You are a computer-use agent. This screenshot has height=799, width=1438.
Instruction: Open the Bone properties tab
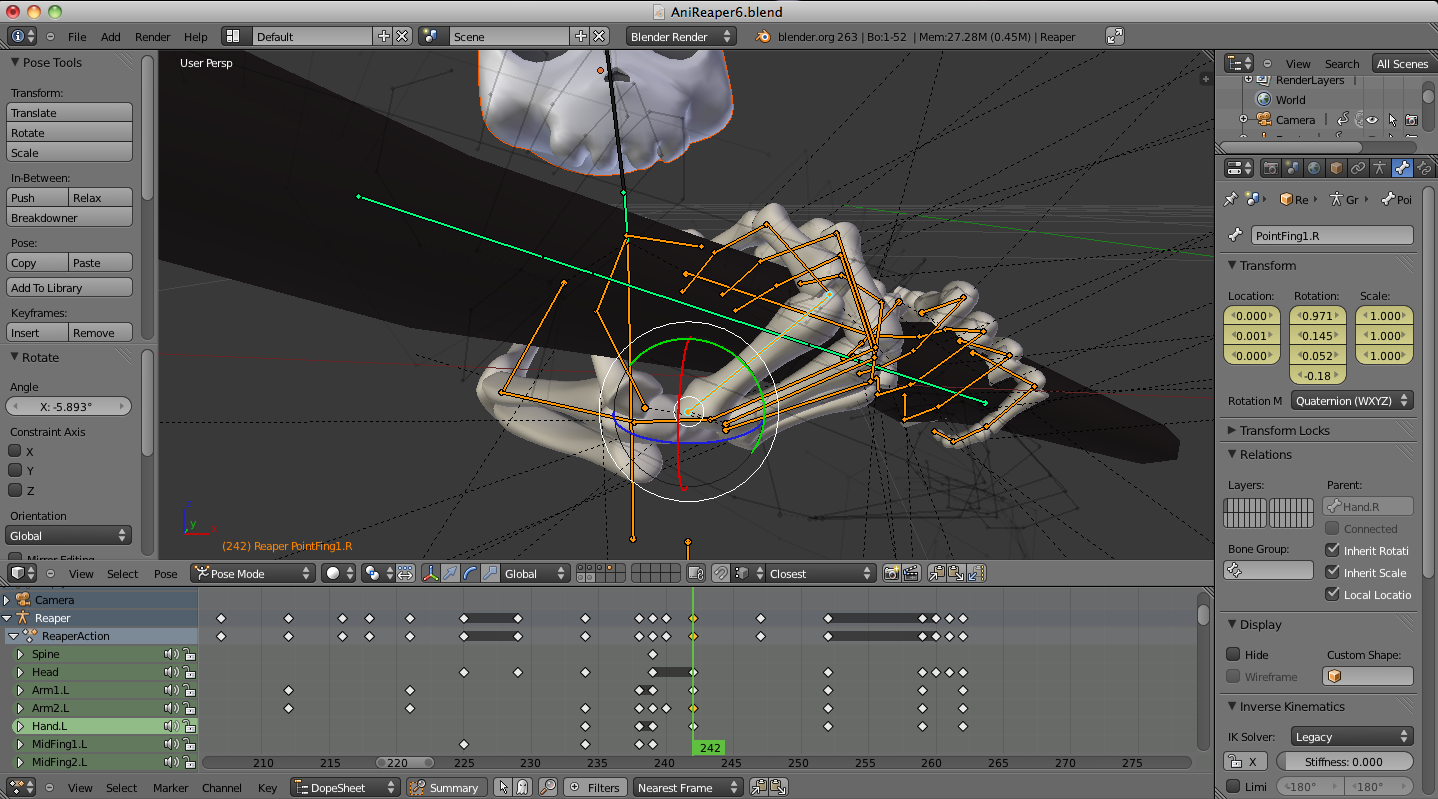click(1402, 168)
